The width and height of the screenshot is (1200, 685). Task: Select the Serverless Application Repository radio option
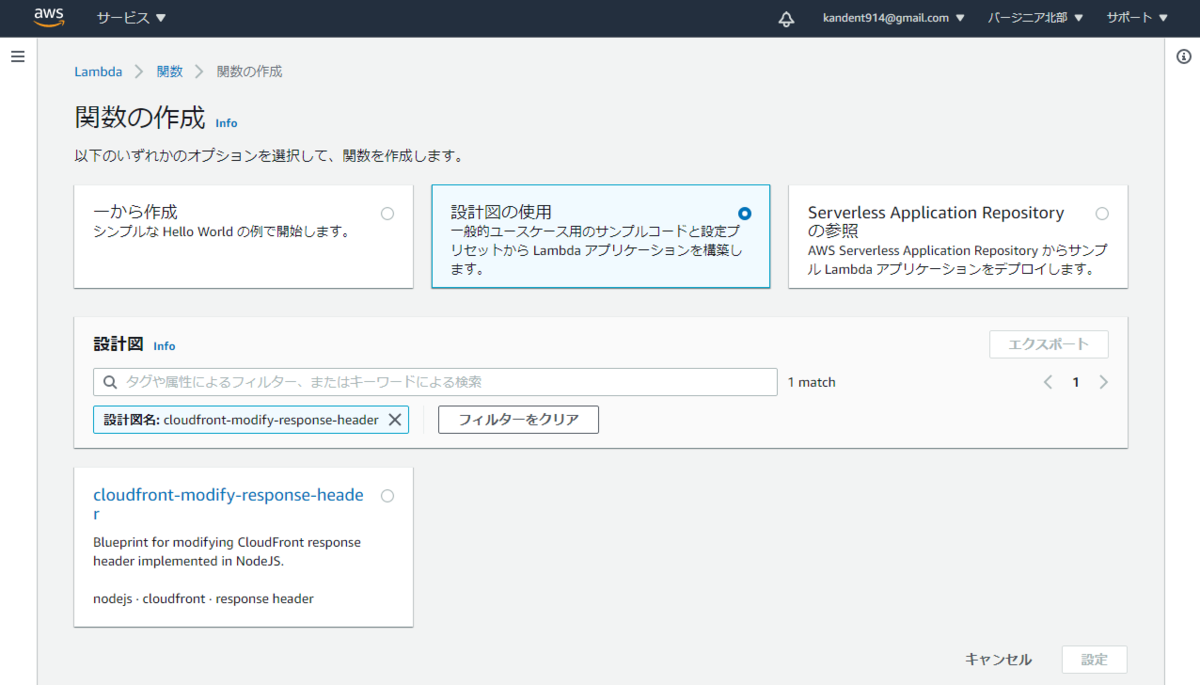1102,213
